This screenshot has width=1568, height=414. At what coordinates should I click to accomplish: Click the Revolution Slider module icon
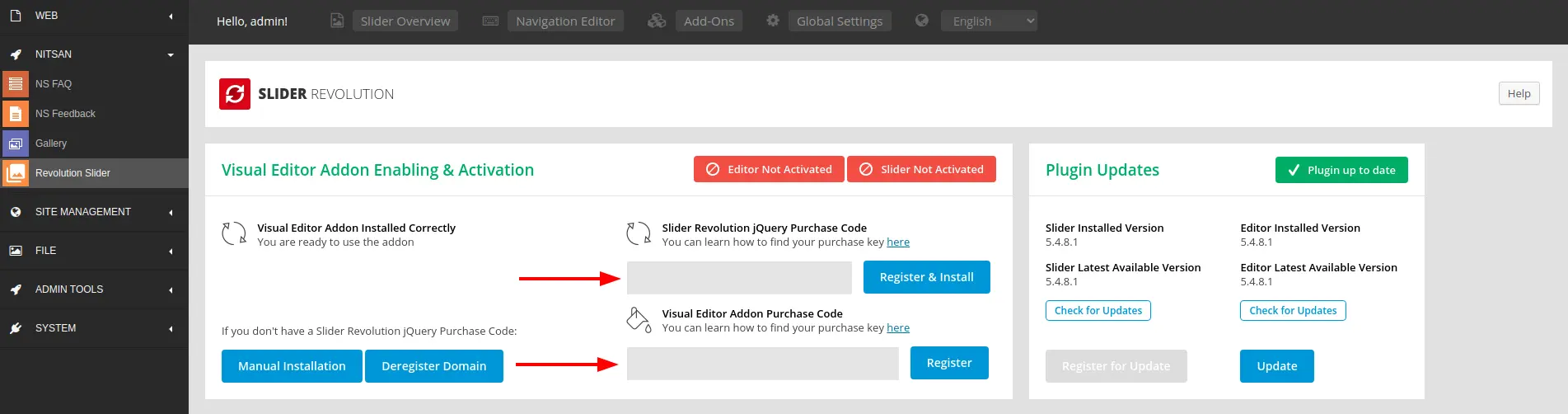click(15, 172)
